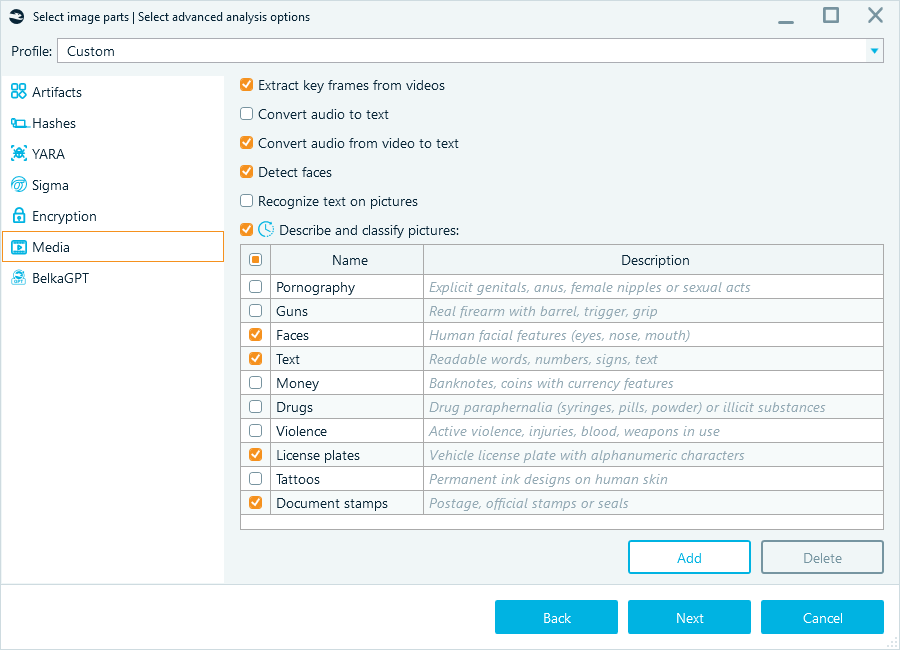Enable Convert audio to text

[247, 114]
